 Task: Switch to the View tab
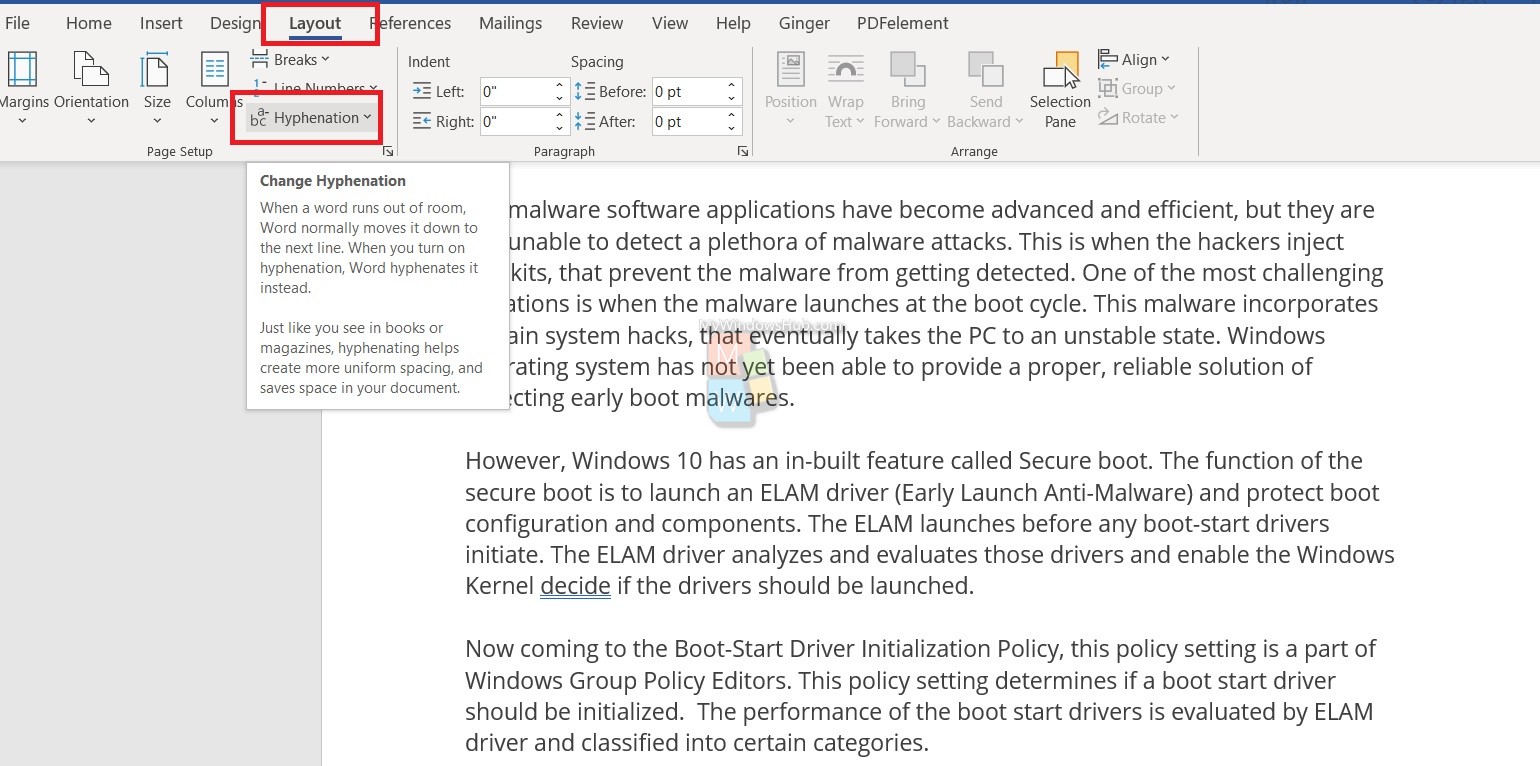pyautogui.click(x=670, y=23)
